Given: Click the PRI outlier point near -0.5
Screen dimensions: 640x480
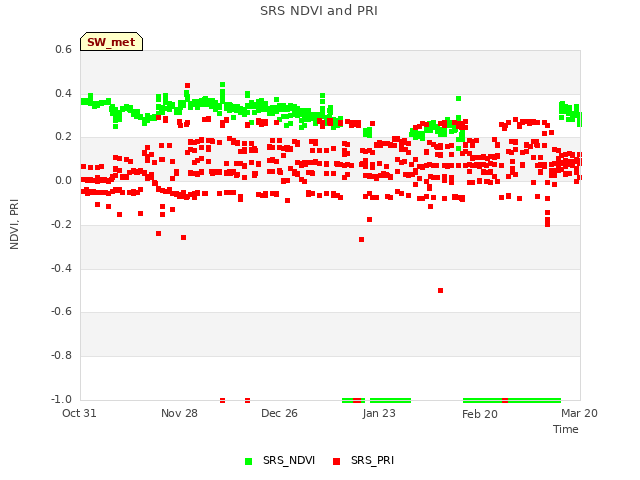Looking at the screenshot, I should 440,291.
